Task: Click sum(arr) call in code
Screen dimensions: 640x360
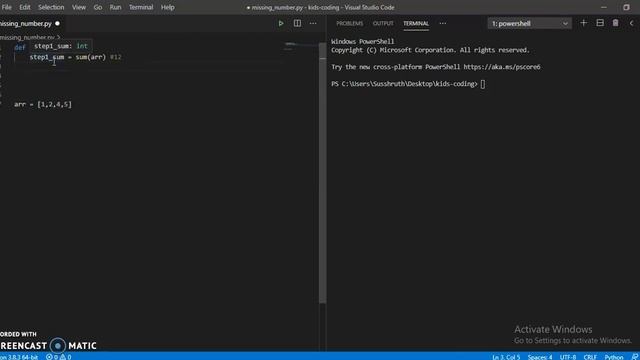Action: 91,57
